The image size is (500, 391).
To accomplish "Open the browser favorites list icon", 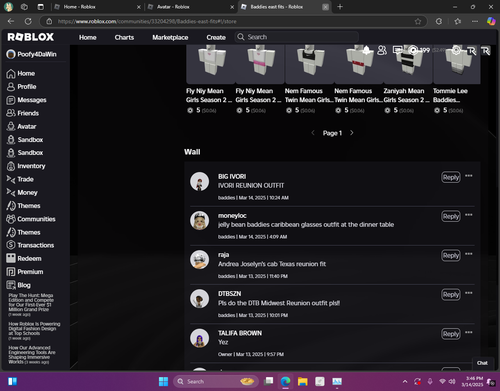I will pyautogui.click(x=457, y=21).
